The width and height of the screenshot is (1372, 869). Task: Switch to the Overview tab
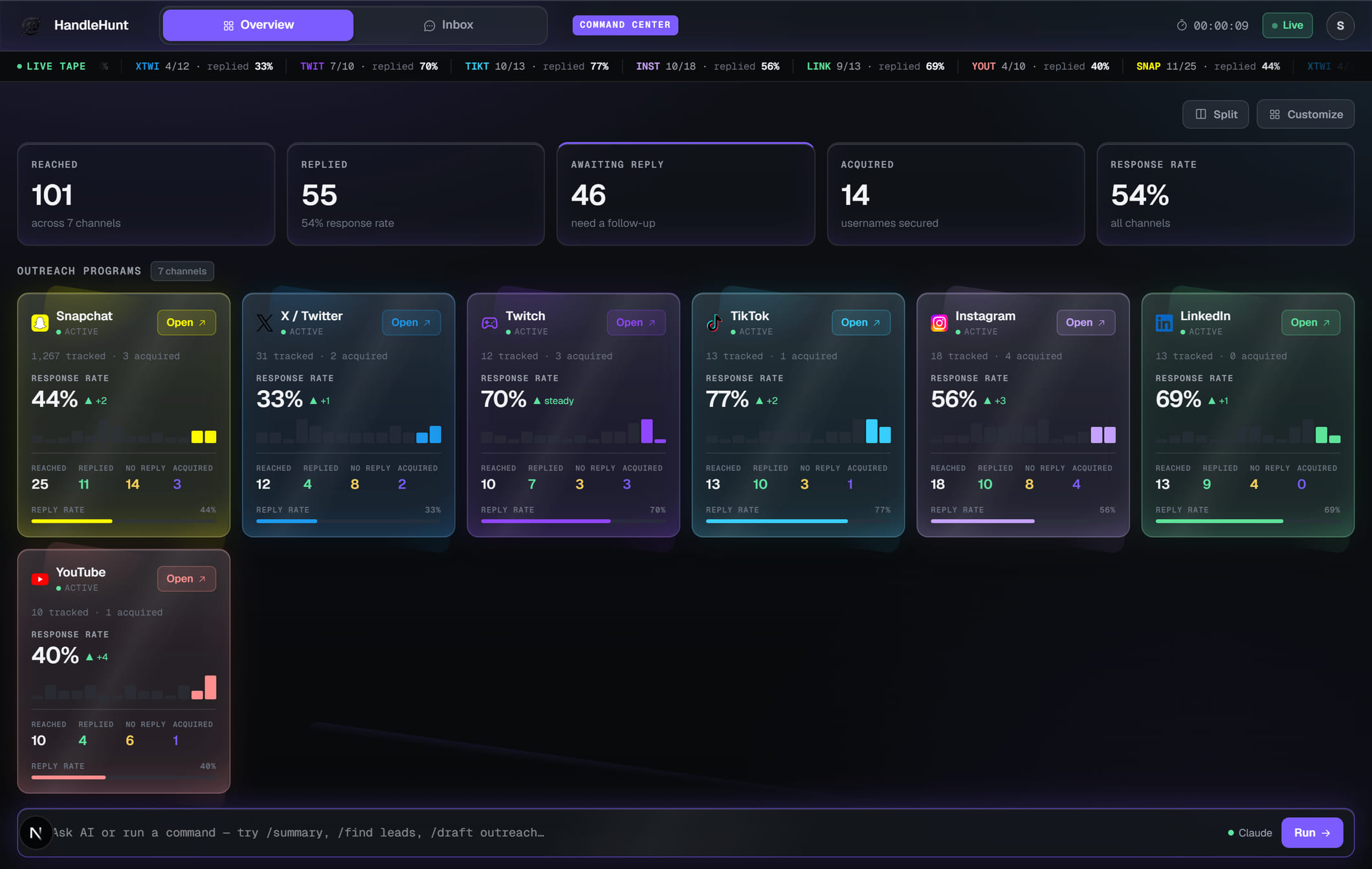[258, 25]
